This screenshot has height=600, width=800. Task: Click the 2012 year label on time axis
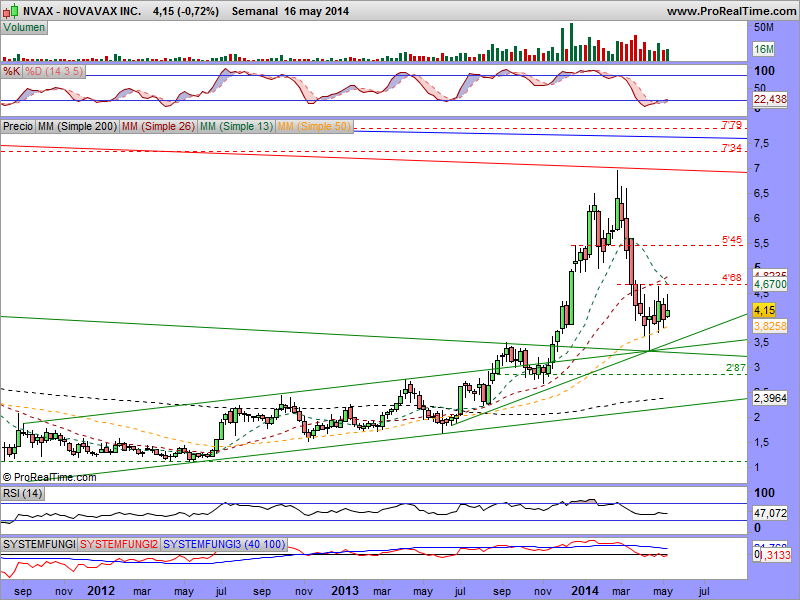click(x=101, y=591)
